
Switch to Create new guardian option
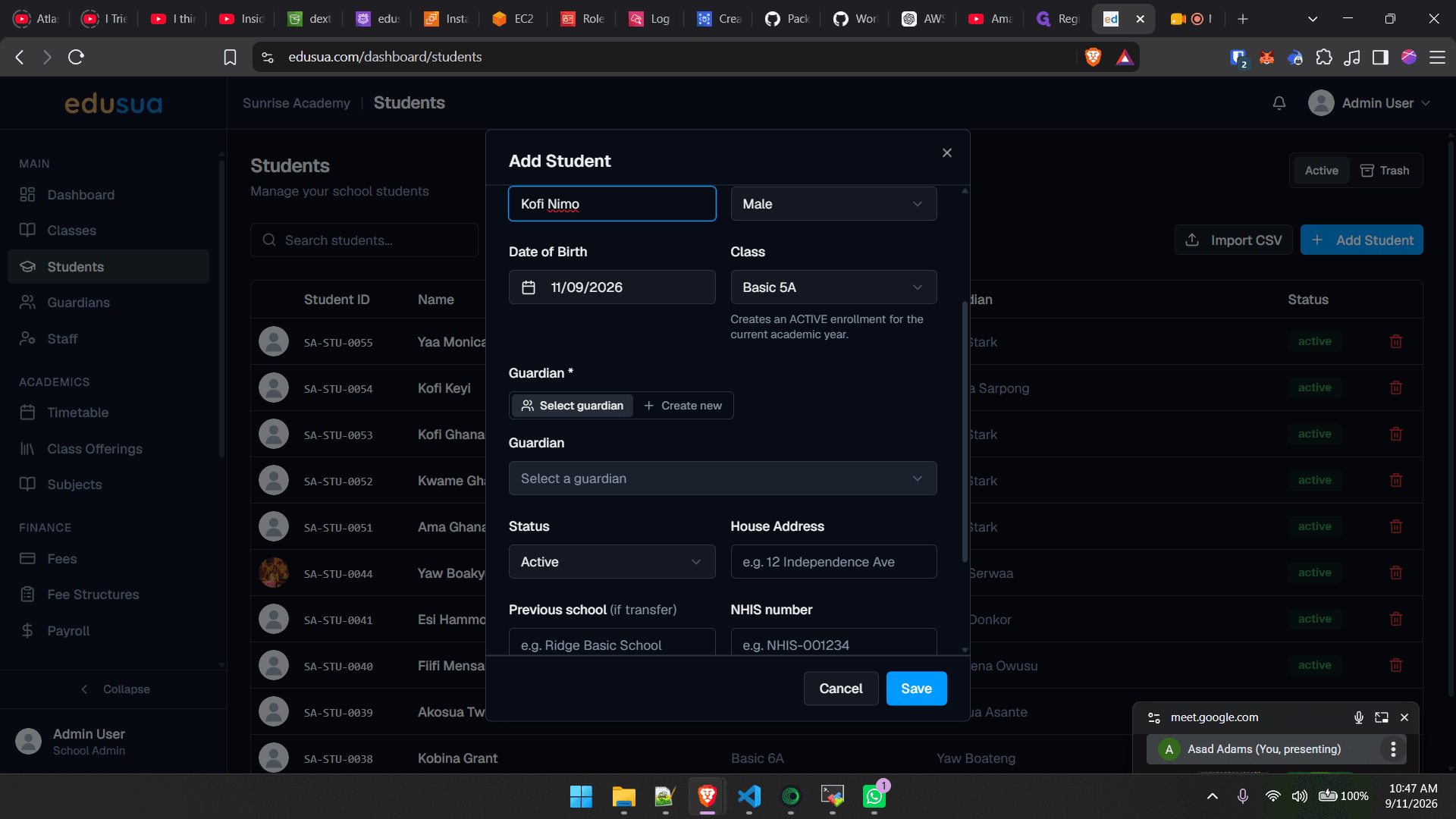(683, 406)
